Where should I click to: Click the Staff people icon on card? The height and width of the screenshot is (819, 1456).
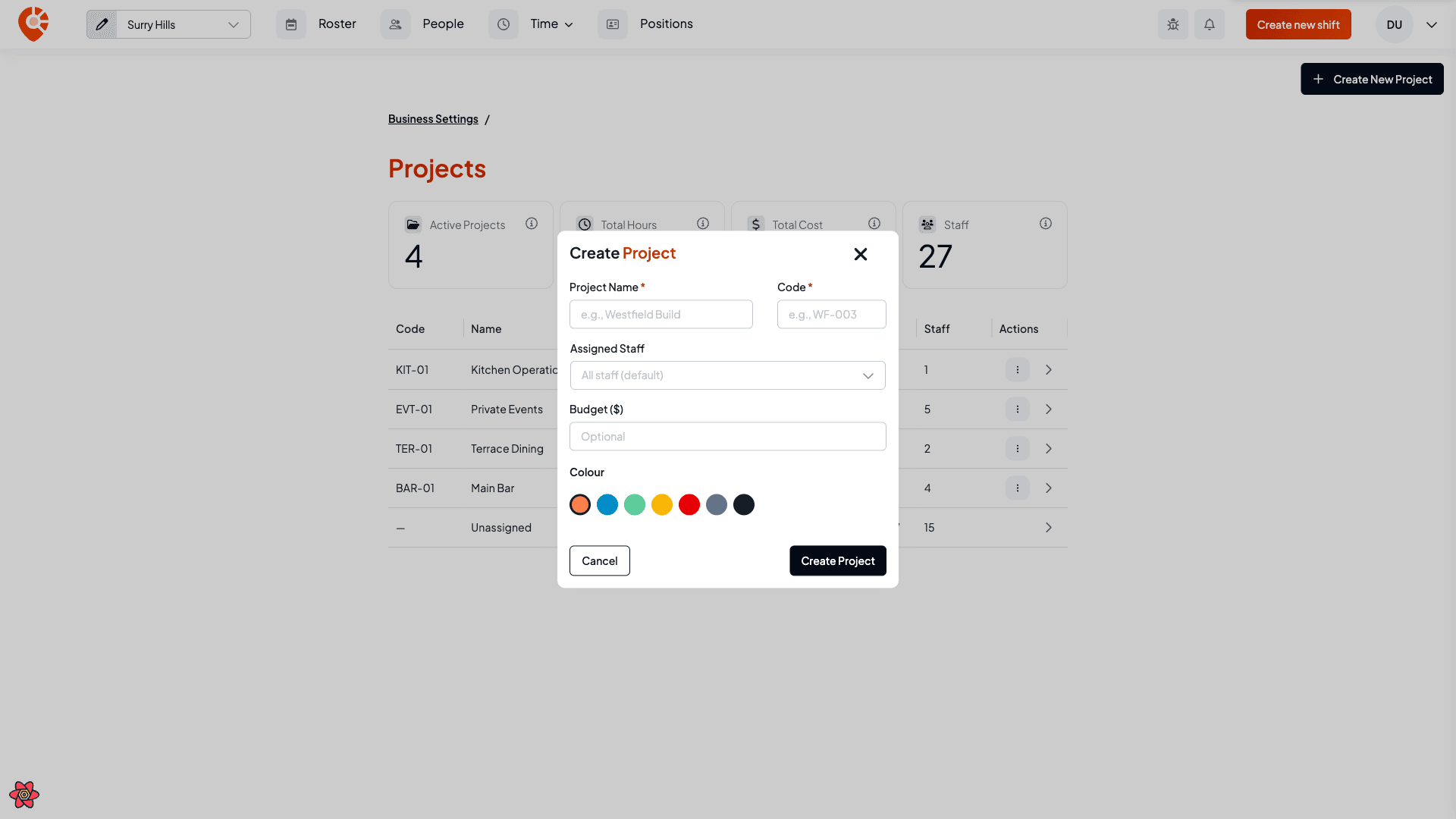927,224
